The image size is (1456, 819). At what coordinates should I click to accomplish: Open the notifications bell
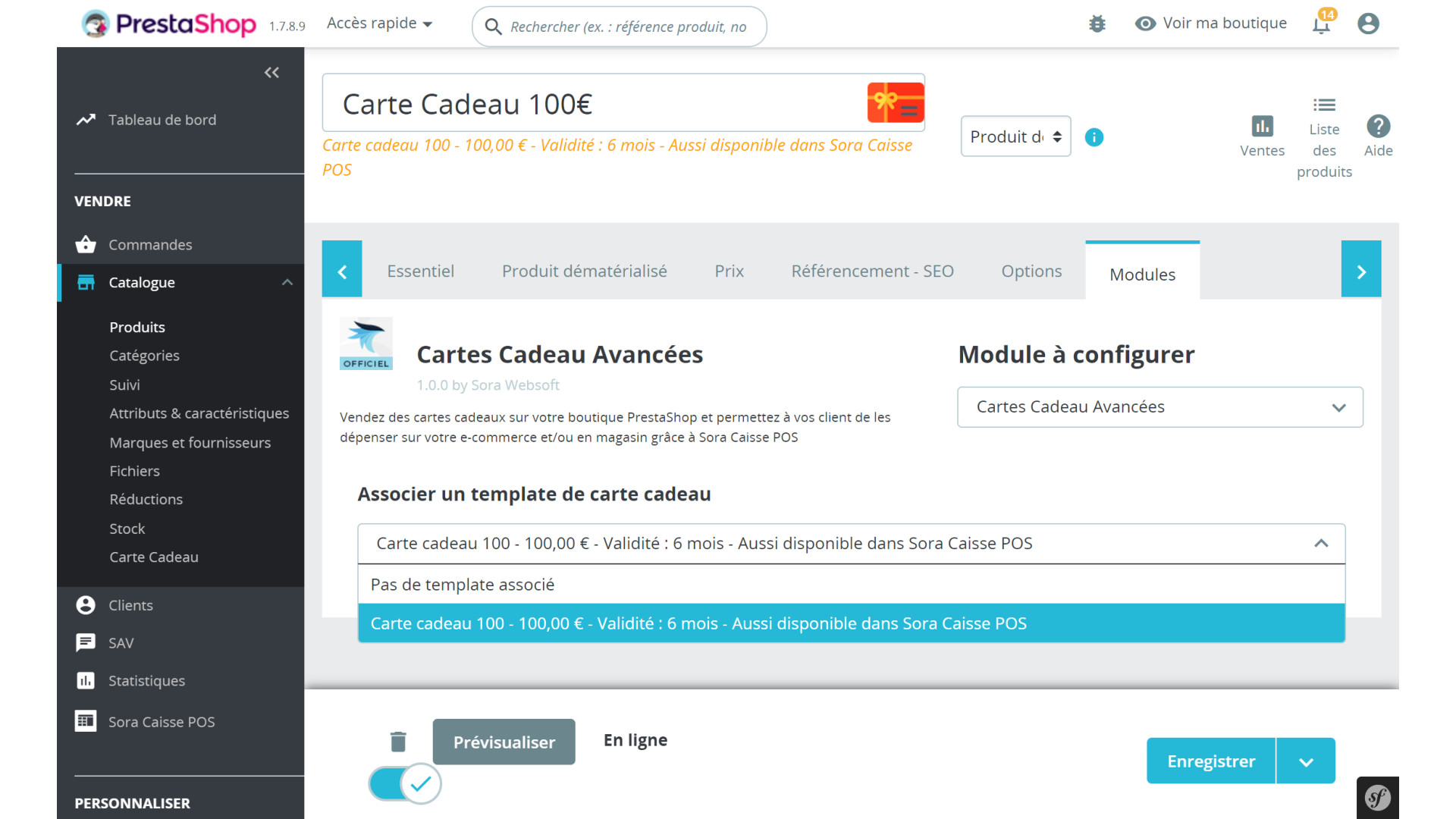1321,24
